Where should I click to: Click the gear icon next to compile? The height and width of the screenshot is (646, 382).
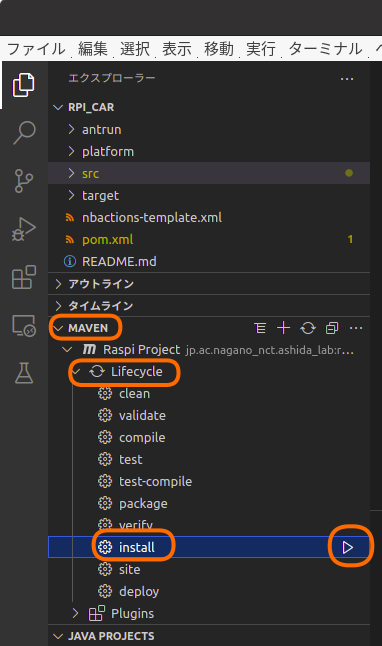coord(105,437)
